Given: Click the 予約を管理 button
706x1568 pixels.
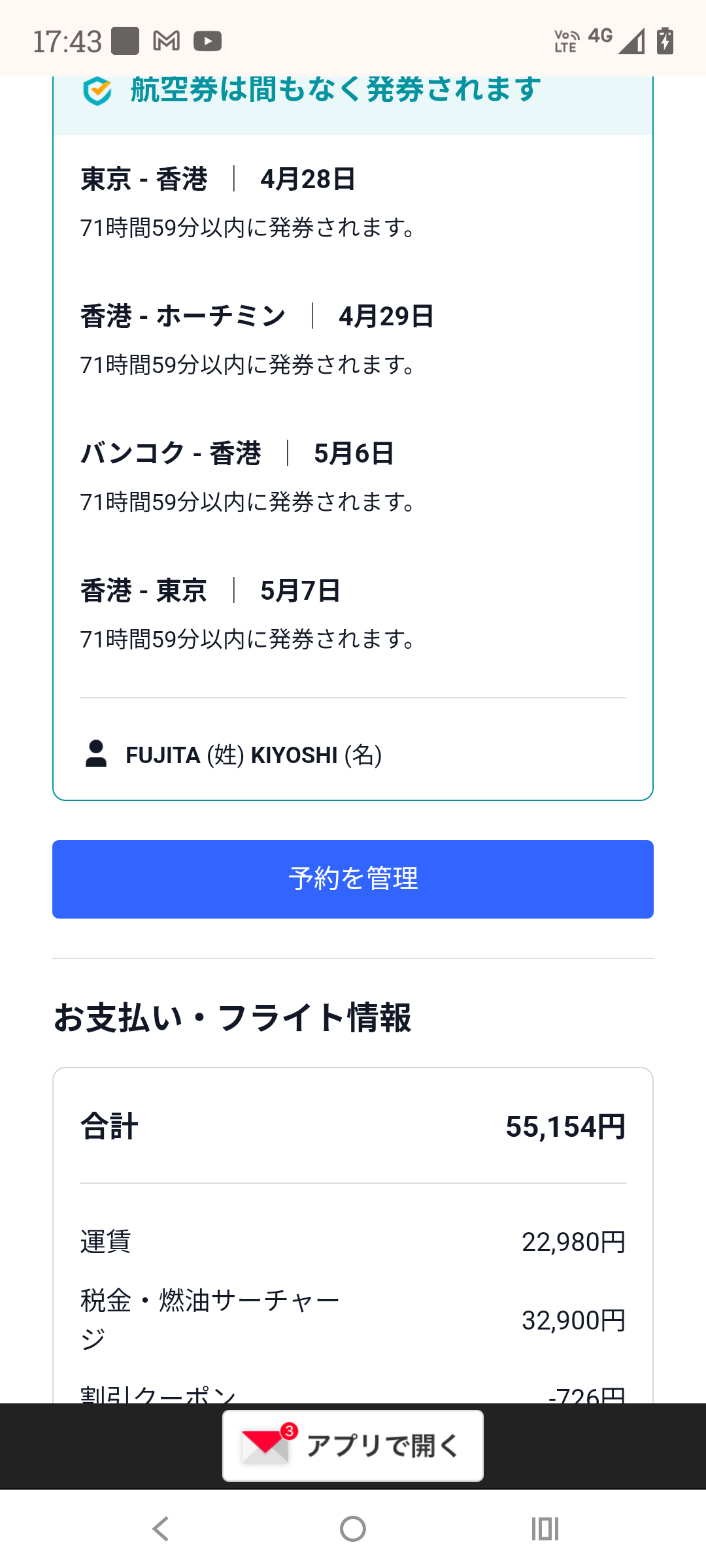Looking at the screenshot, I should [x=353, y=879].
